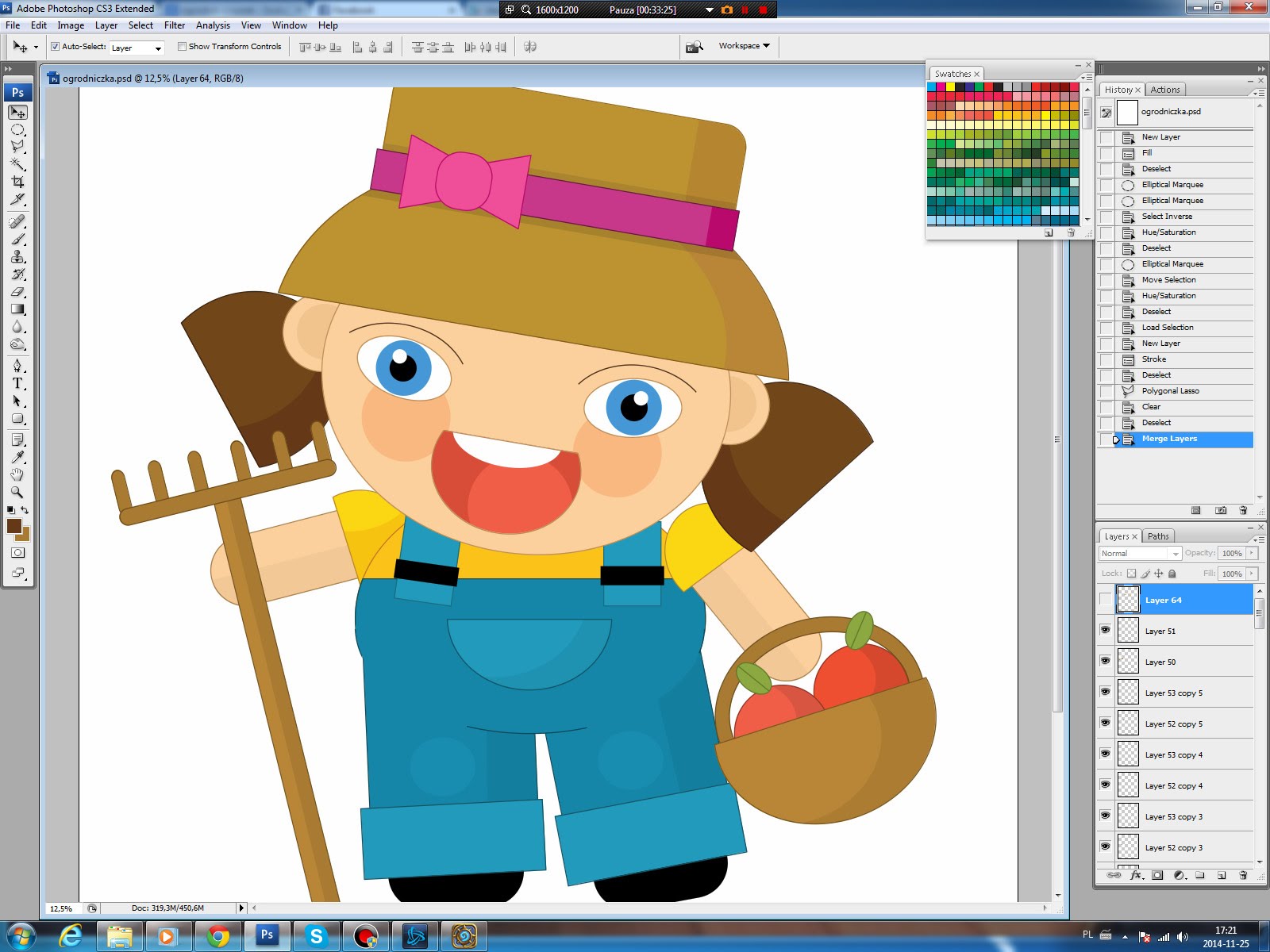1270x952 pixels.
Task: Switch to the Paths tab
Action: point(1156,535)
